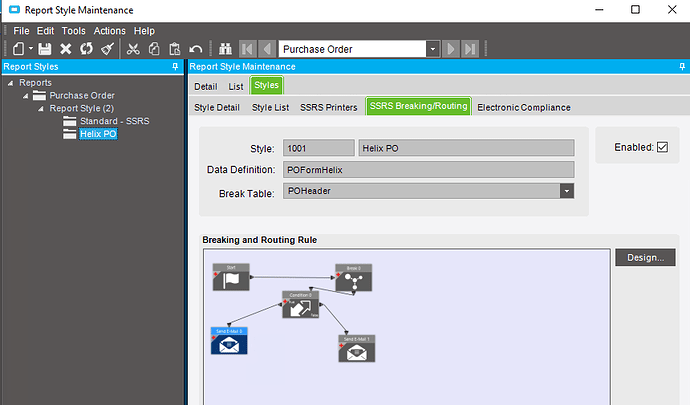
Task: Click the Reports root tree item
Action: click(x=35, y=83)
